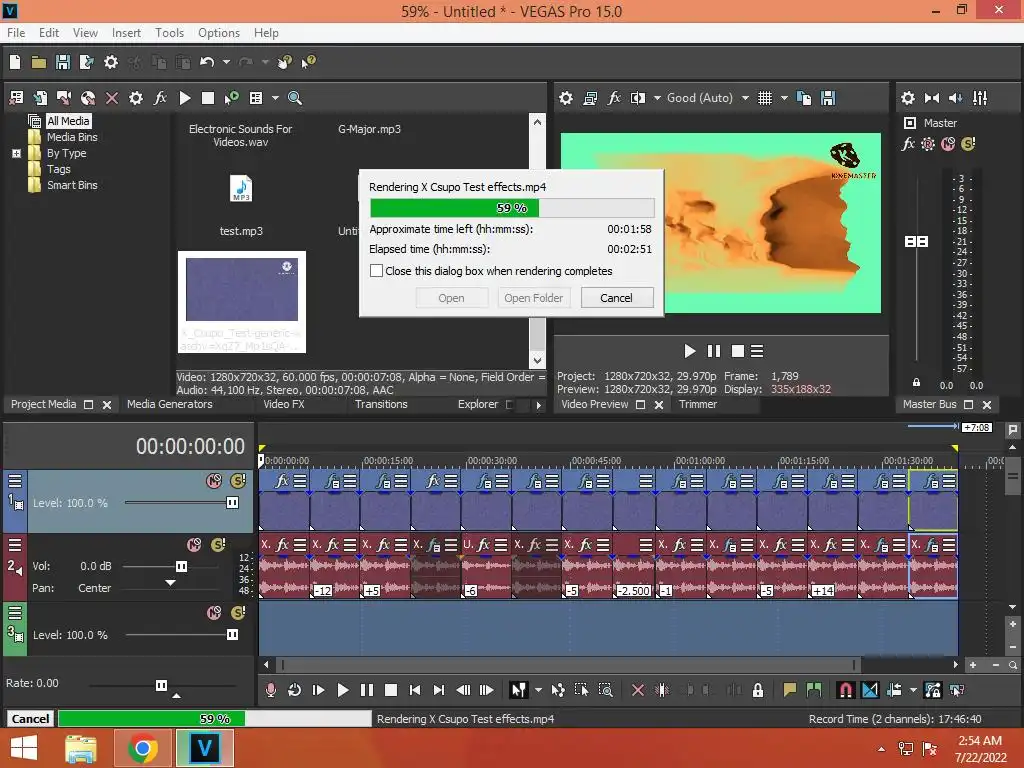This screenshot has height=768, width=1024.
Task: Mute audio track 2
Action: tap(194, 545)
